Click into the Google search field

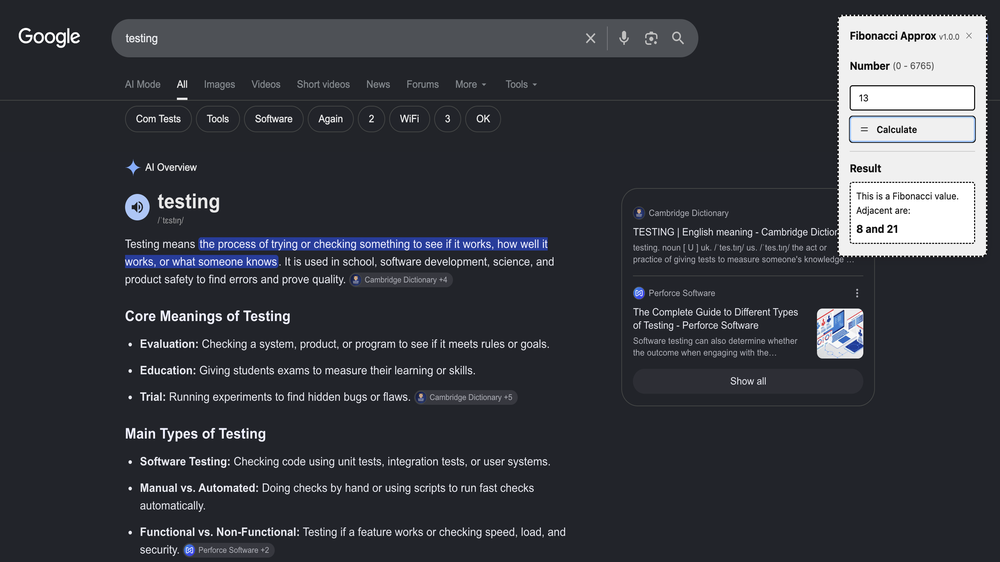351,38
